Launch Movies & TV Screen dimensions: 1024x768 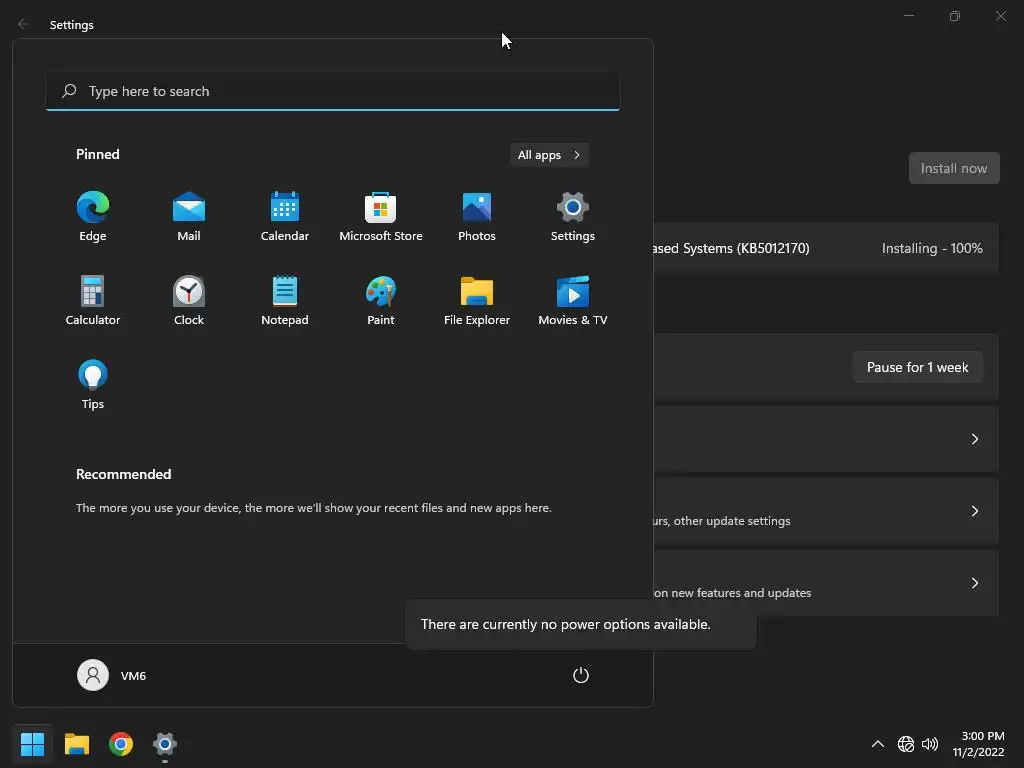click(x=573, y=301)
